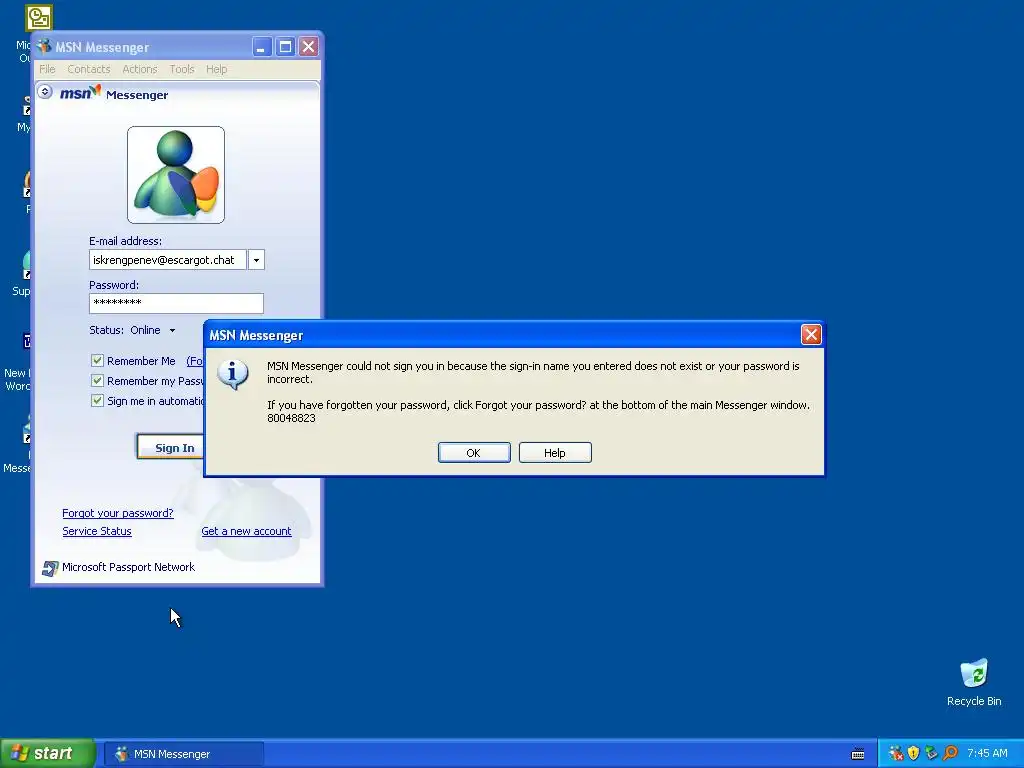Expand the e-mail address dropdown arrow
The height and width of the screenshot is (768, 1024).
pos(256,260)
